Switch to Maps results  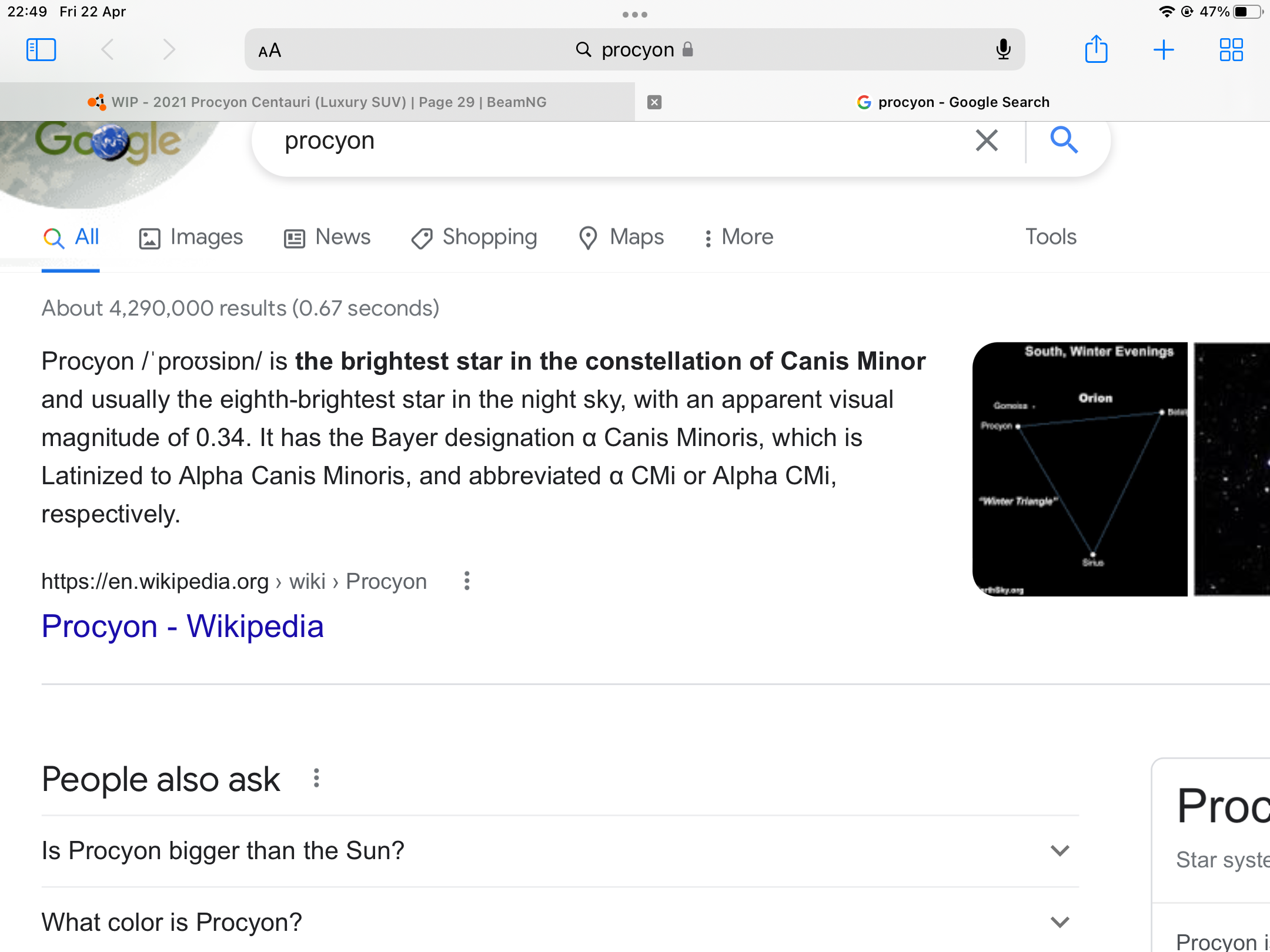pos(621,237)
